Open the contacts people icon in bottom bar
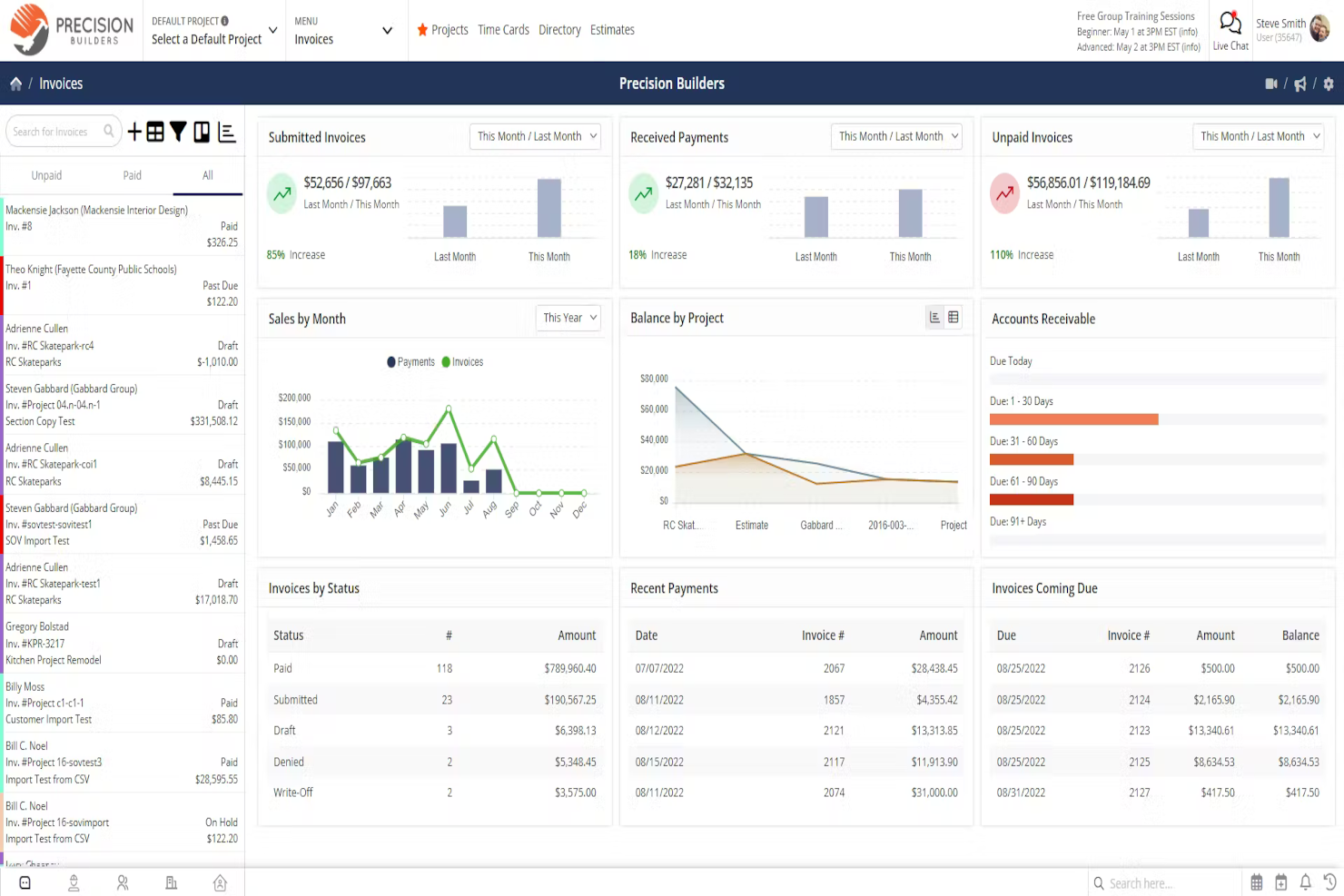 [x=123, y=882]
